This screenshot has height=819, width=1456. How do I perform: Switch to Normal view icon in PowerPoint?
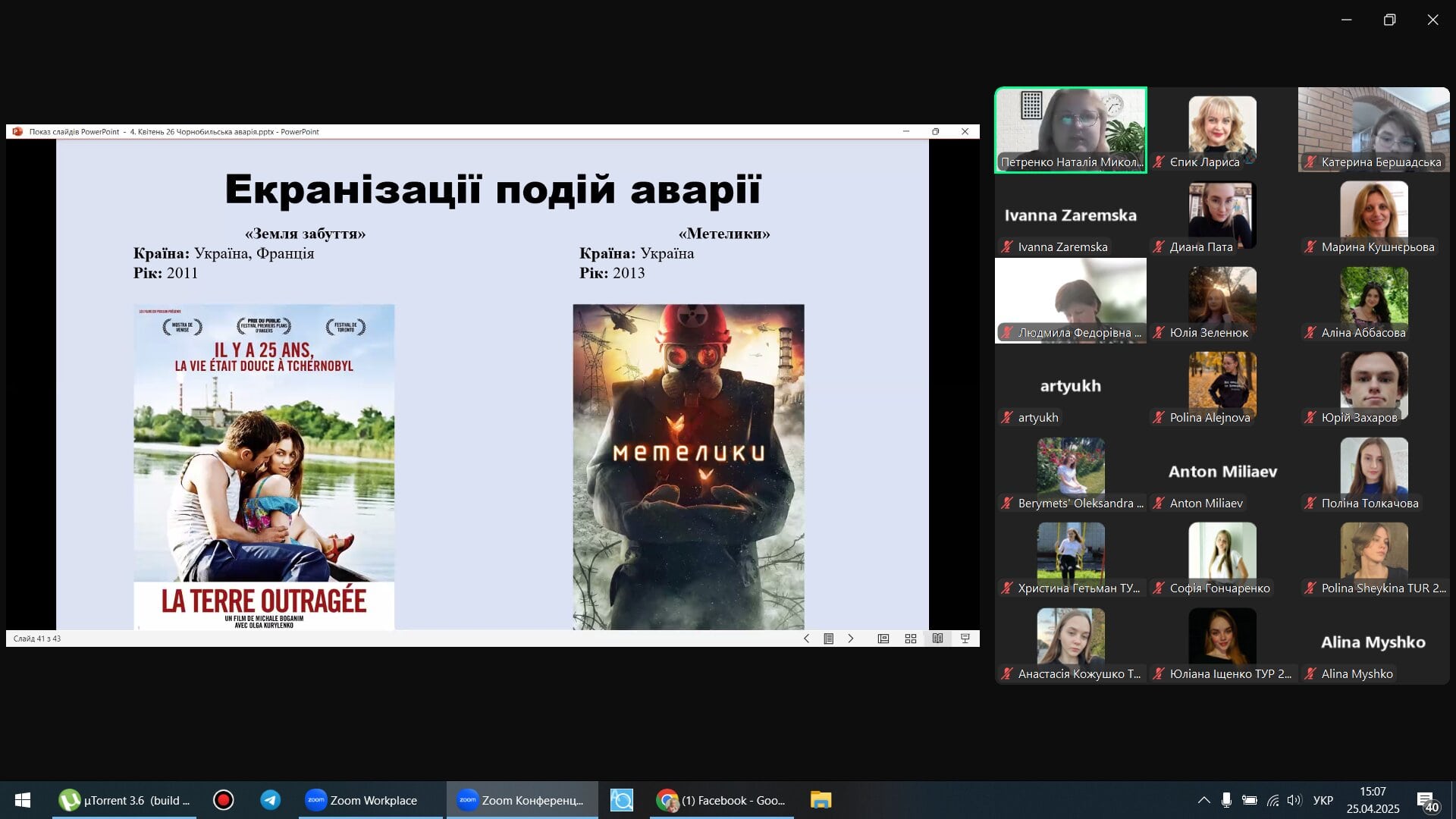click(883, 639)
